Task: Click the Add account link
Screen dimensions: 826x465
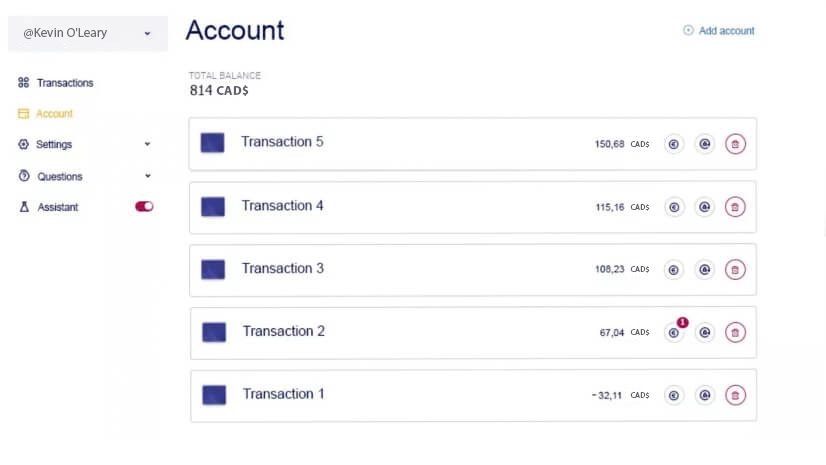Action: coord(719,31)
